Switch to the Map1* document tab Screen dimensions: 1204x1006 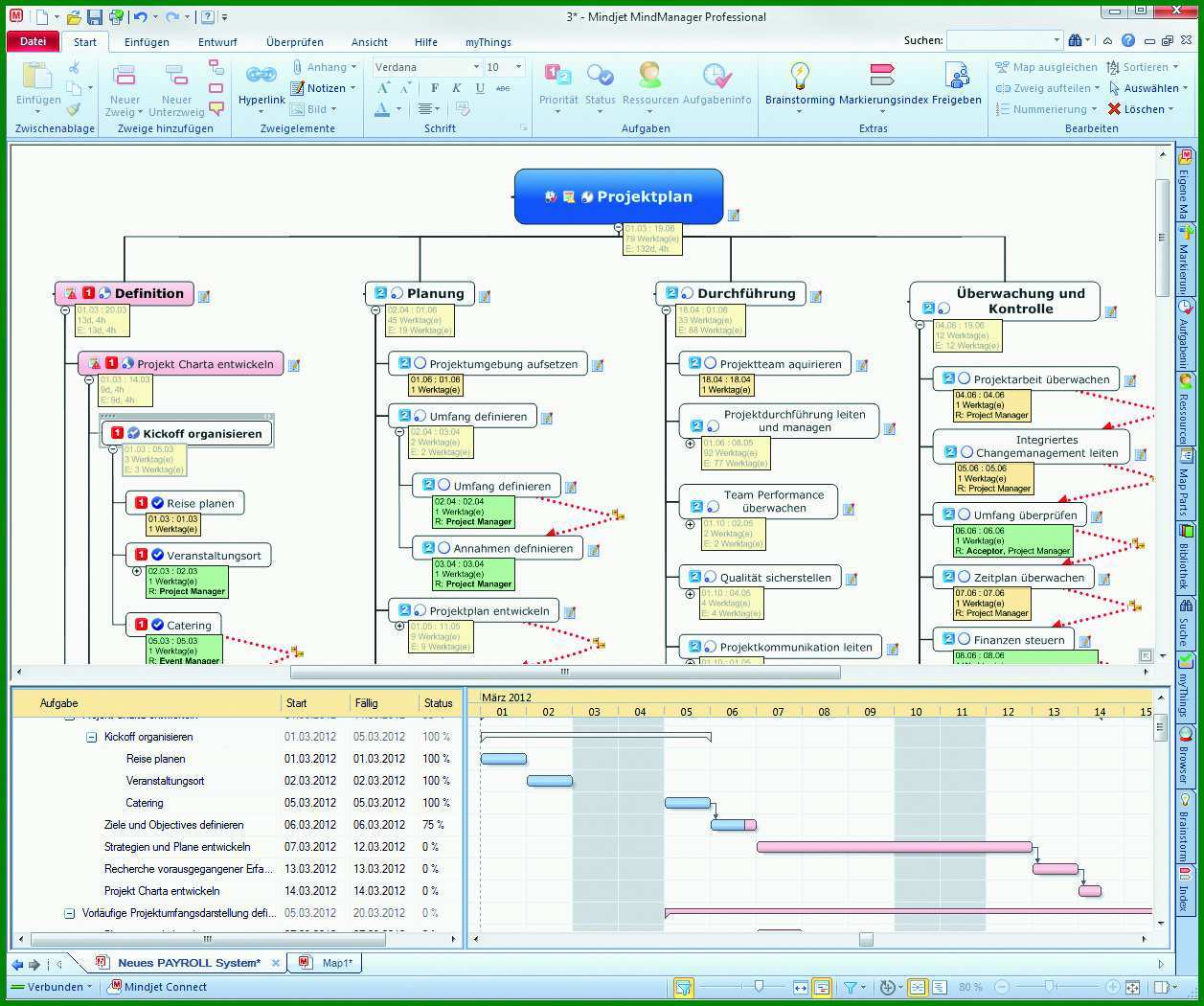(x=328, y=963)
